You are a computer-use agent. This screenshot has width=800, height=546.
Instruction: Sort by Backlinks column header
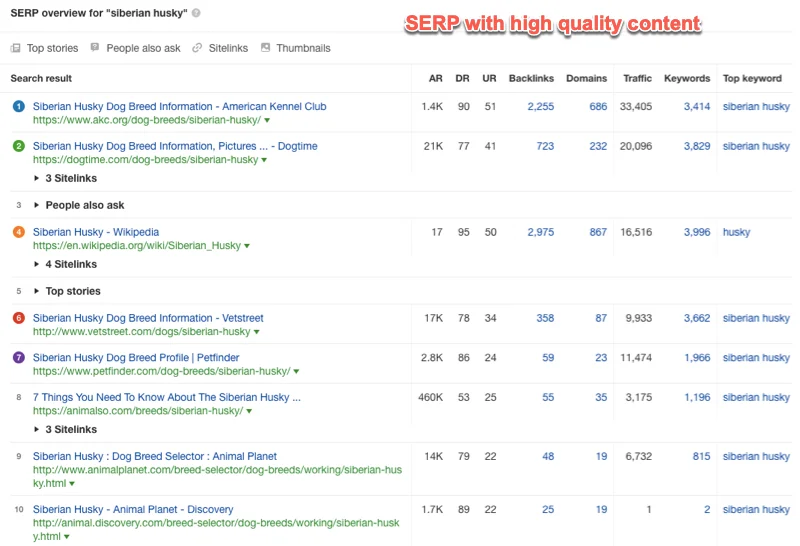(531, 78)
